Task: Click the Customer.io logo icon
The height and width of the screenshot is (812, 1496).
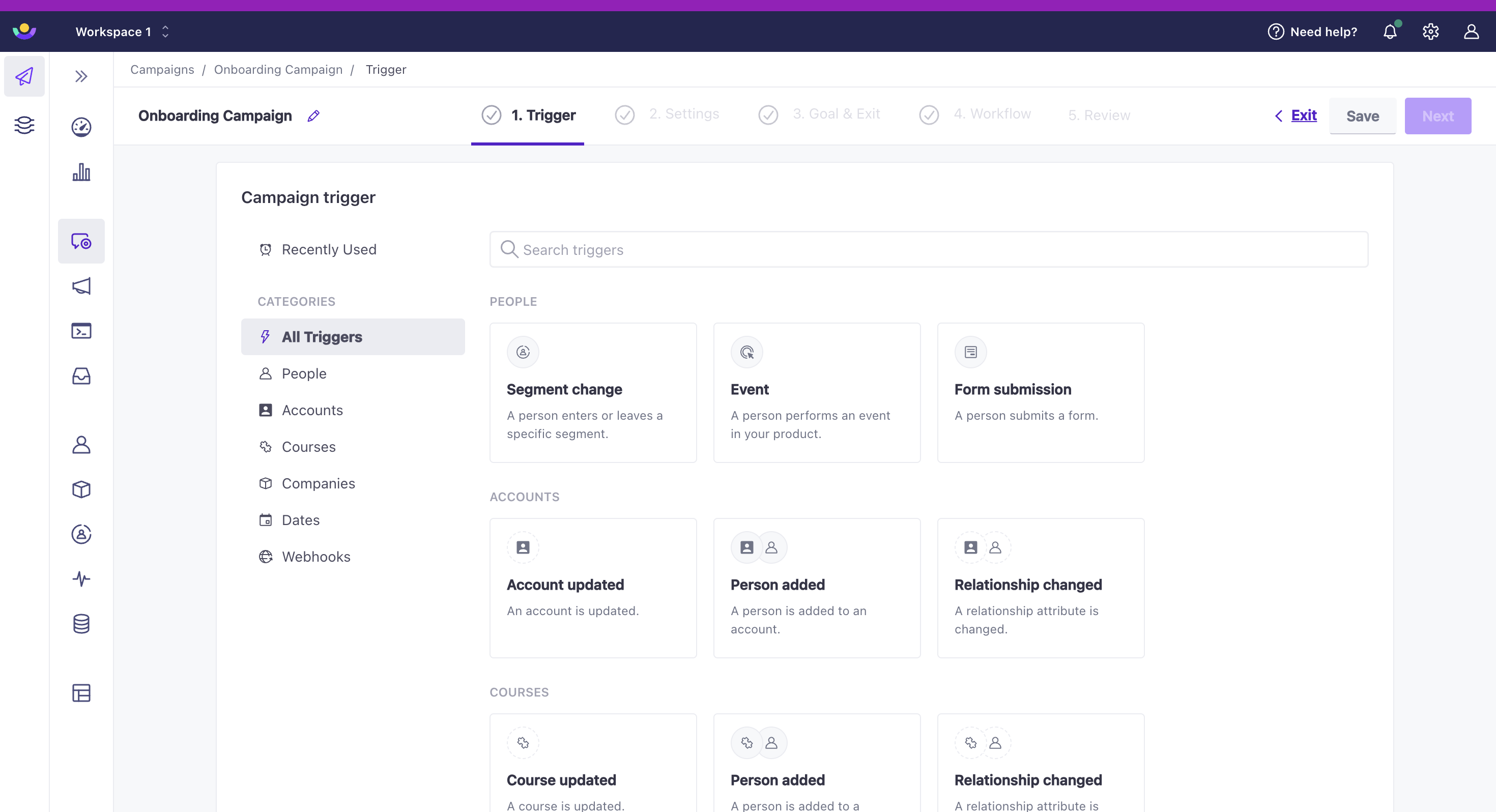Action: 24,32
